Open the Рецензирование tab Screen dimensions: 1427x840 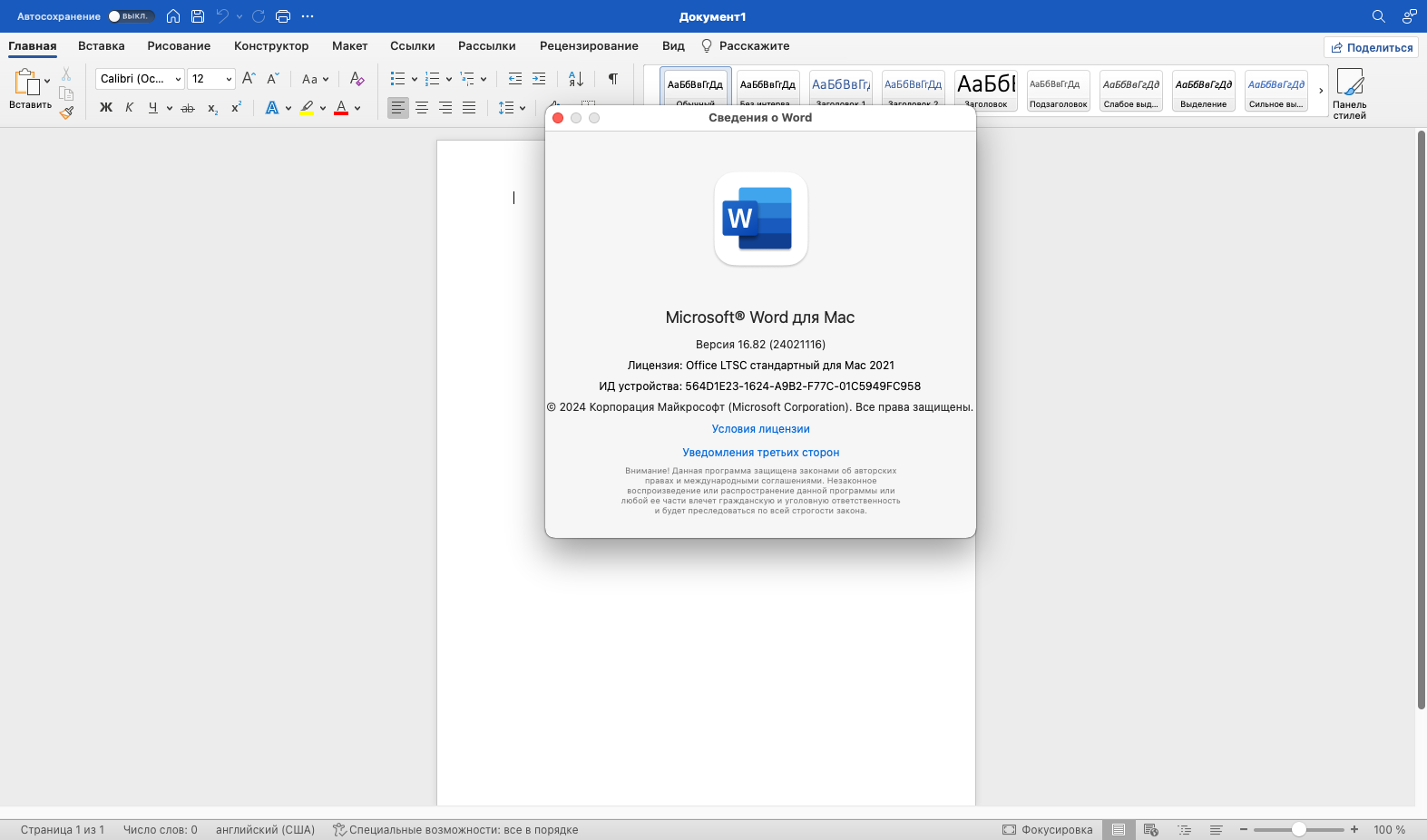pyautogui.click(x=589, y=46)
